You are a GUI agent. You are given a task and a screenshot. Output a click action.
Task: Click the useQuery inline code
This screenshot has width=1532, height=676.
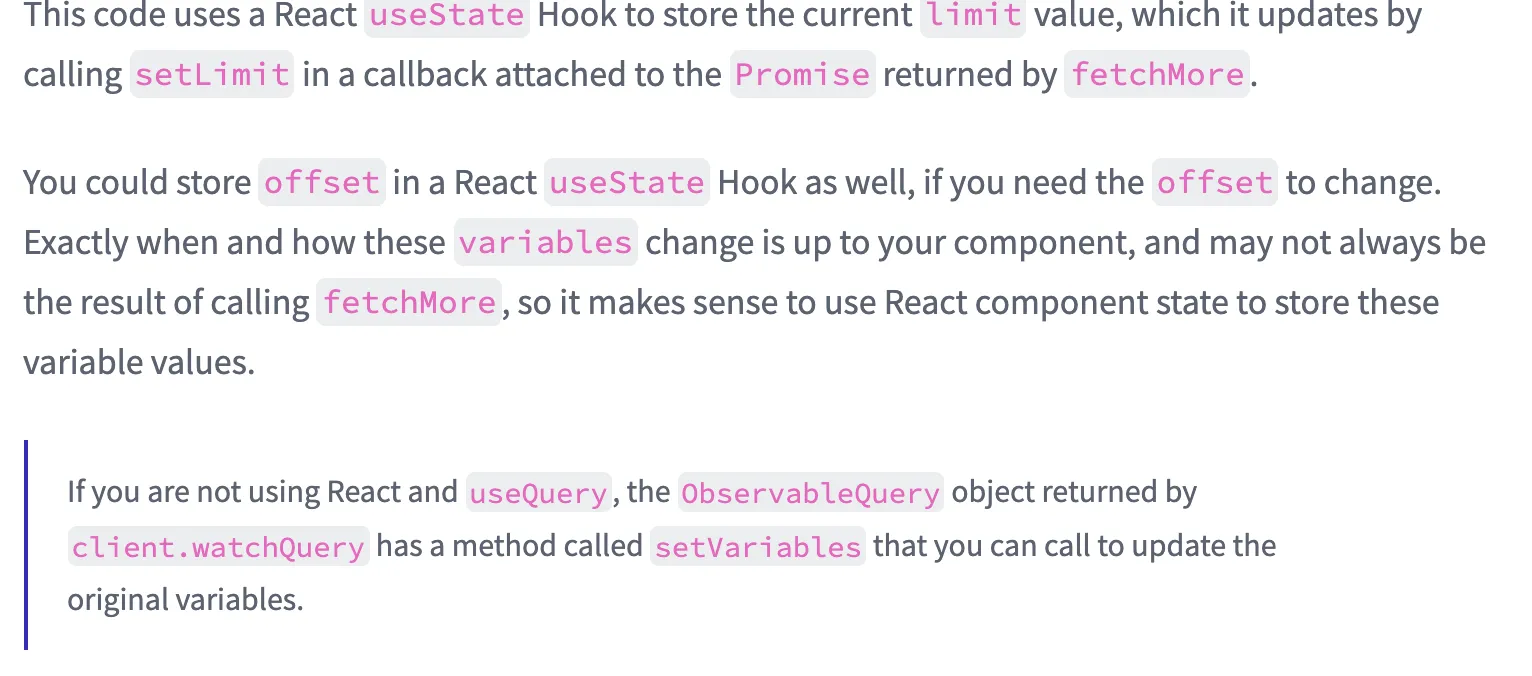(538, 493)
